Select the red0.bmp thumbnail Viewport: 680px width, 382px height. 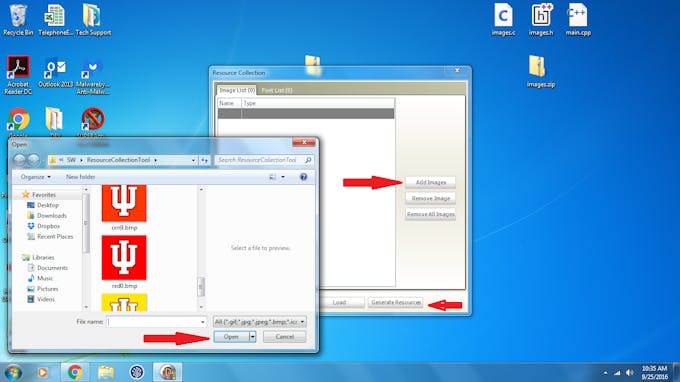(124, 262)
